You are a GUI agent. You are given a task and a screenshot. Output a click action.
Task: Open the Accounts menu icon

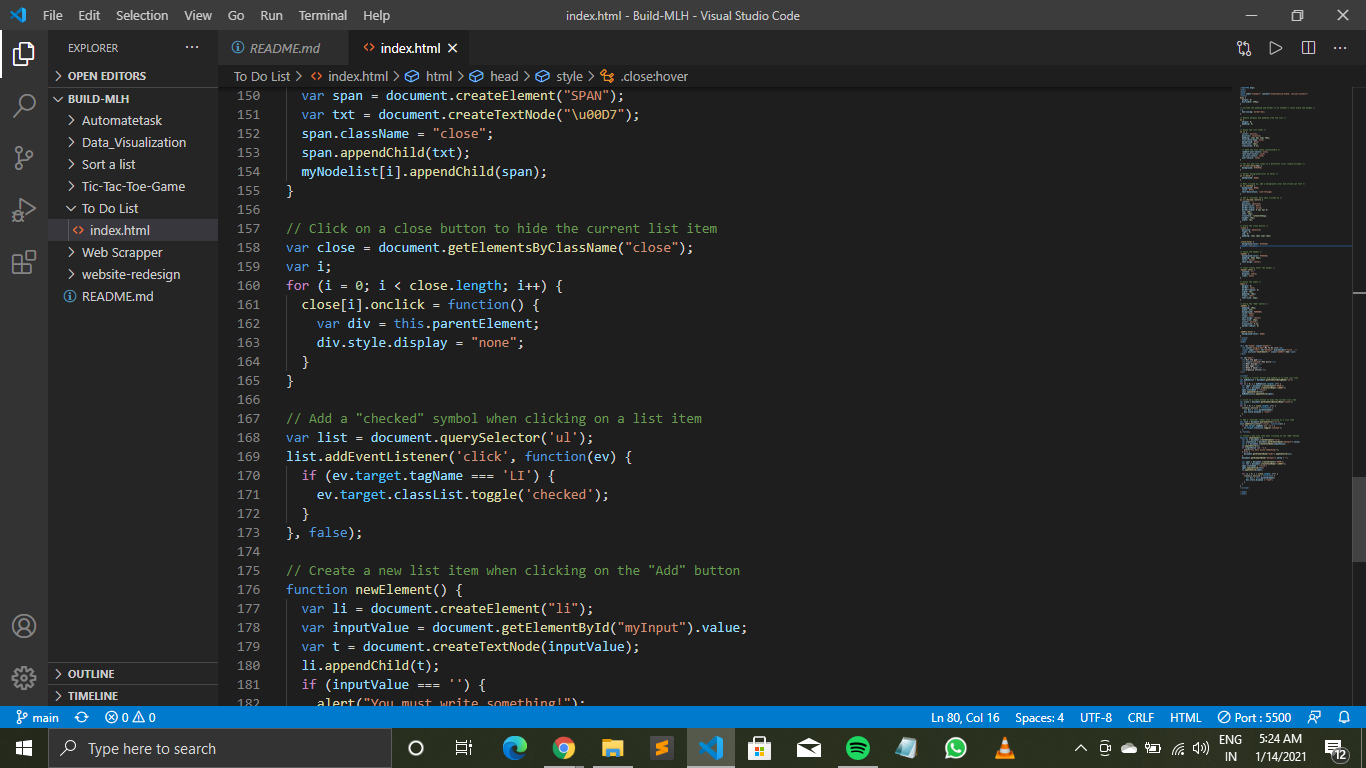(24, 626)
